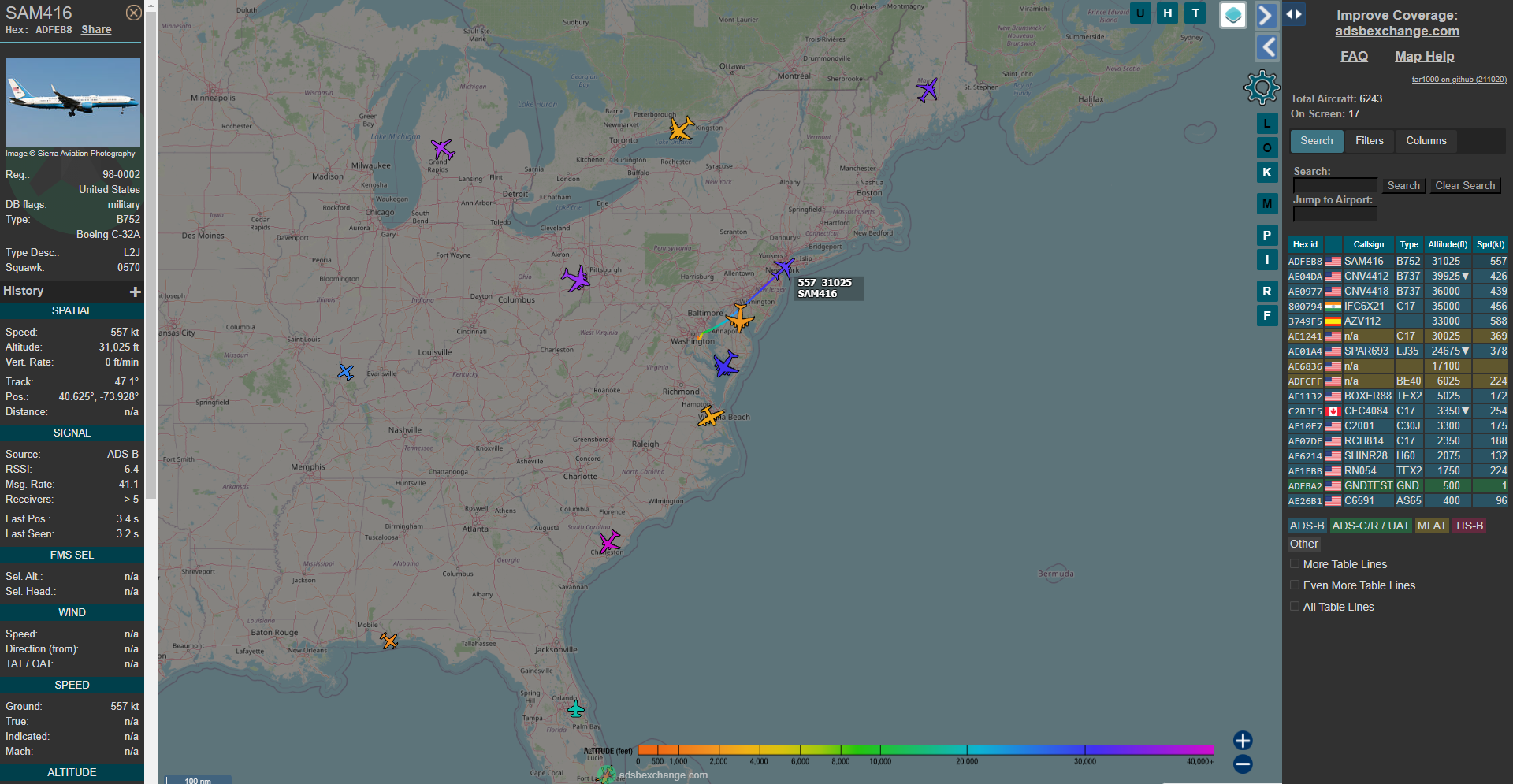Toggle sidebar width with double-arrow icon

click(x=1293, y=14)
